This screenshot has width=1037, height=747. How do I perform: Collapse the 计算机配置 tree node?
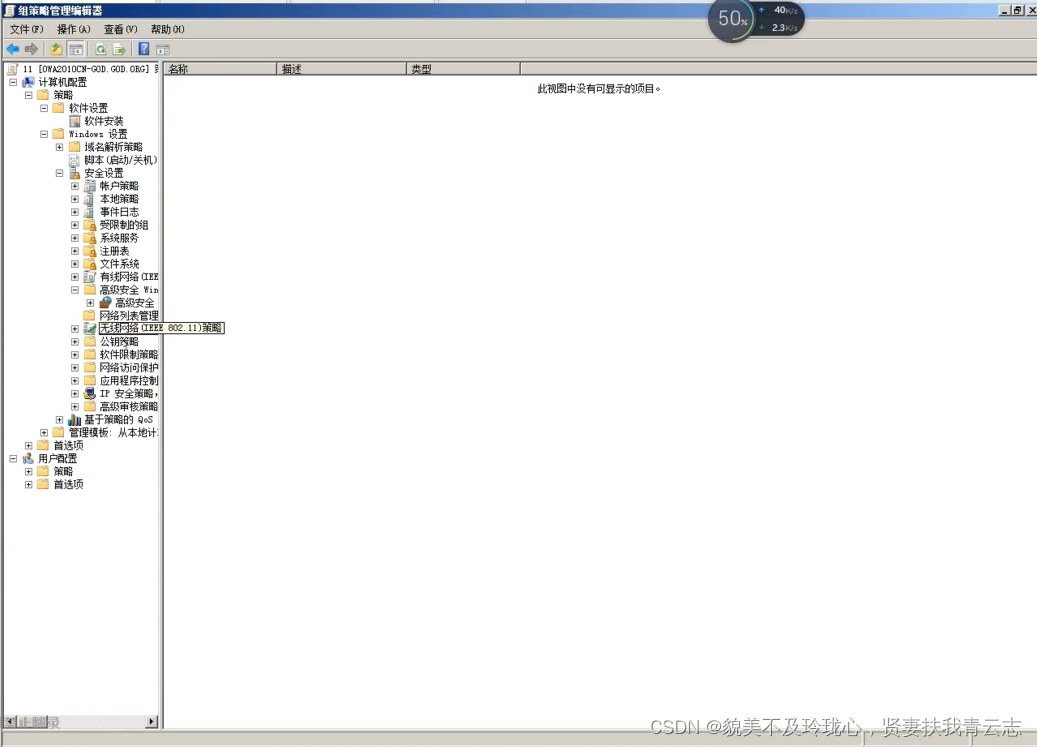tap(13, 82)
